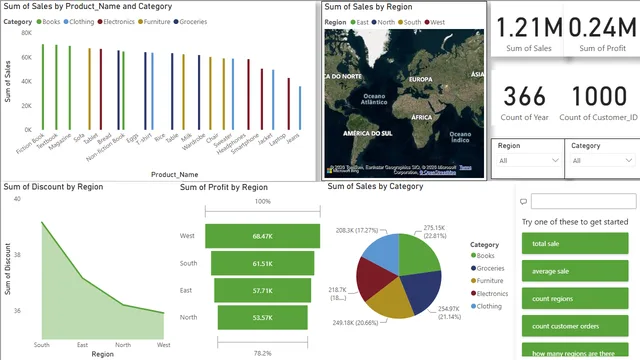This screenshot has height=360, width=640.
Task: Click Books in the pie chart legend
Action: (x=482, y=256)
